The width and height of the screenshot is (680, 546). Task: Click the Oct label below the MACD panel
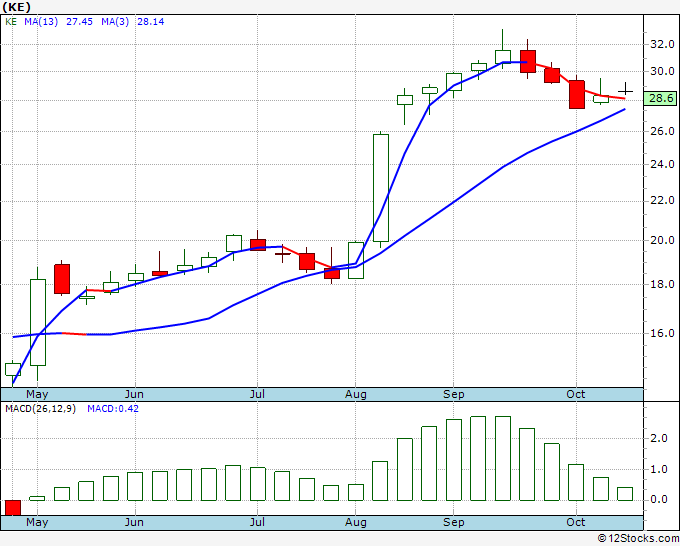pyautogui.click(x=575, y=522)
